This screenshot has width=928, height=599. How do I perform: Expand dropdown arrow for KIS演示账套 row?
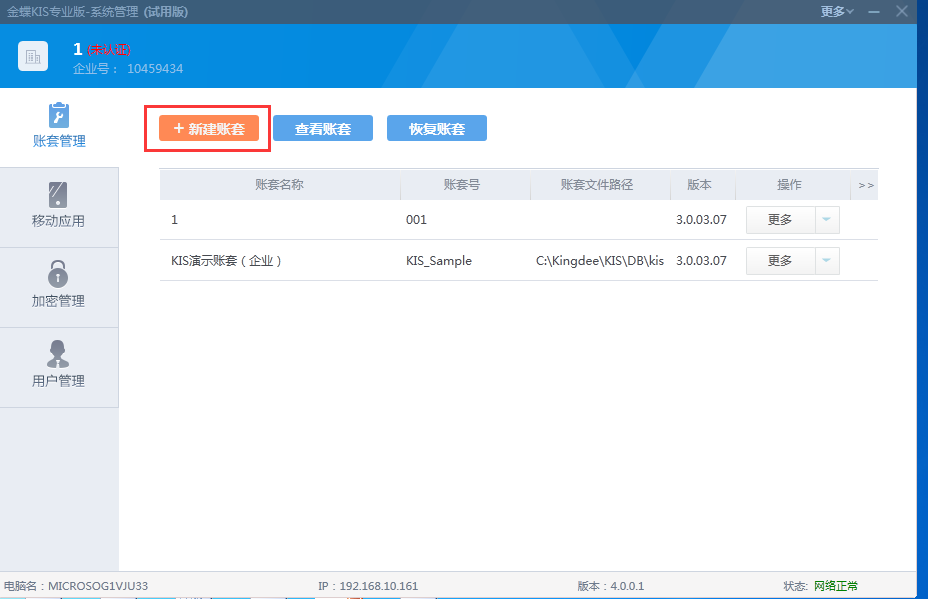[827, 261]
